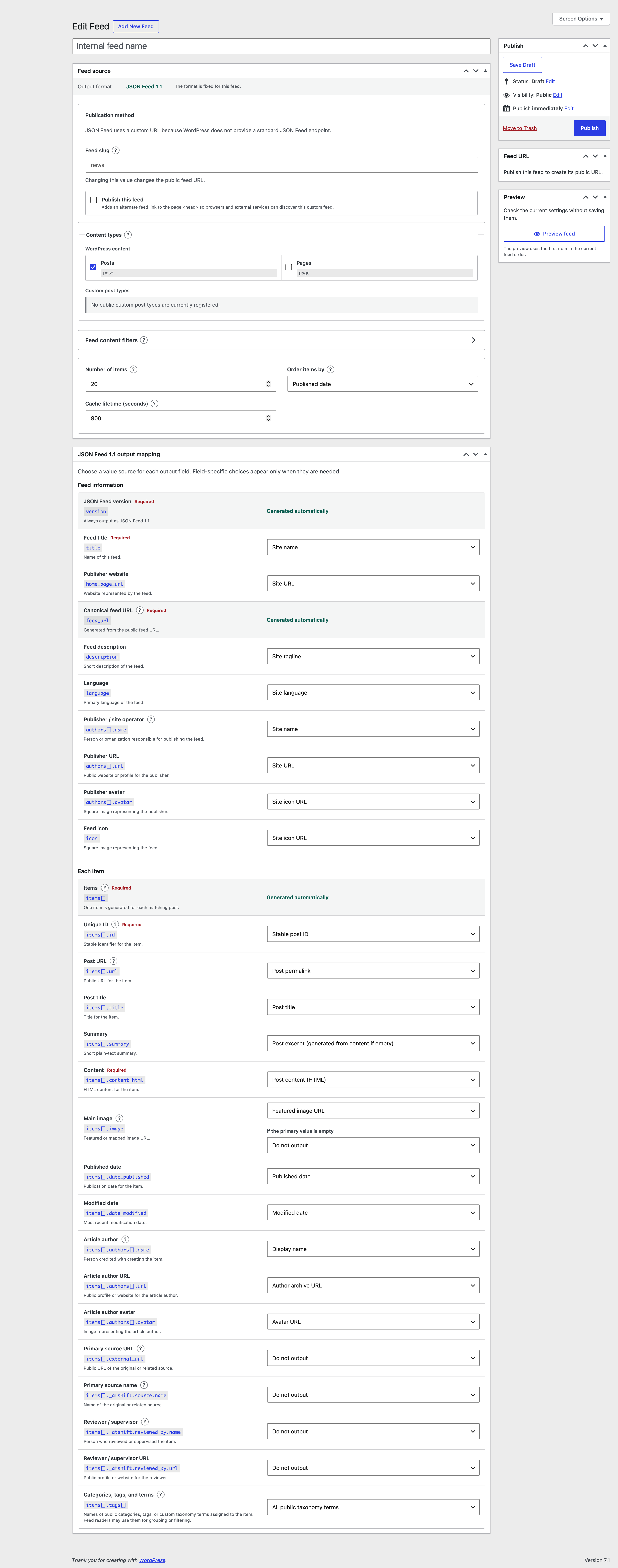This screenshot has height=1568, width=618.
Task: Enable Publish this feed checkbox
Action: (94, 200)
